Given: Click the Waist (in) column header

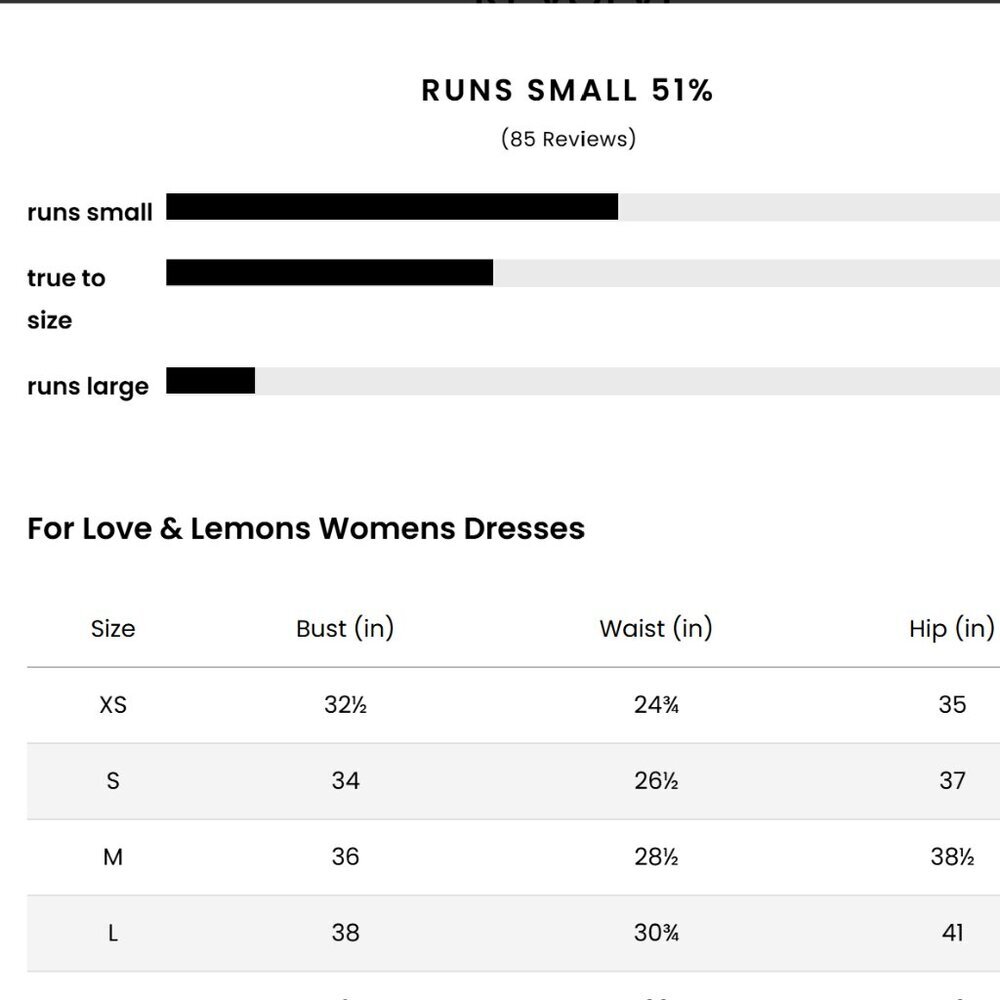Looking at the screenshot, I should (x=656, y=628).
